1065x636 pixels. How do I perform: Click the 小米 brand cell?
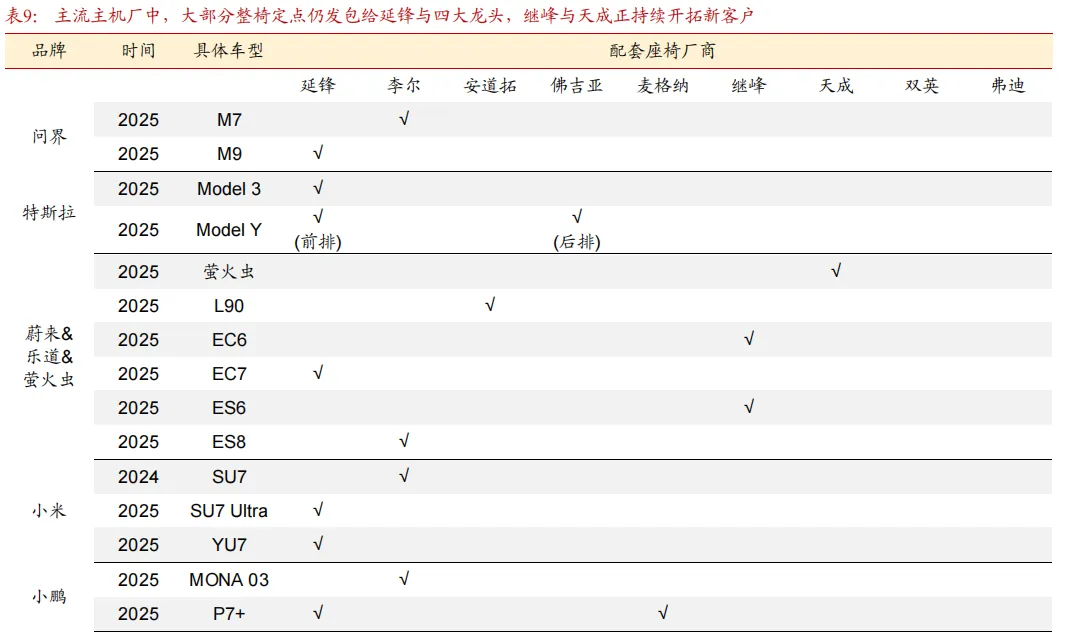point(49,511)
